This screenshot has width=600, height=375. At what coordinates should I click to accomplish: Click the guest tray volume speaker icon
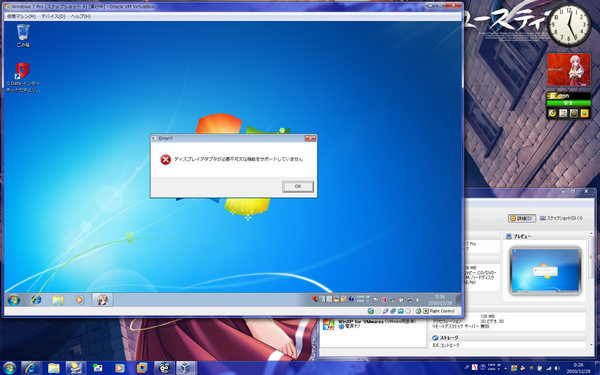click(417, 300)
